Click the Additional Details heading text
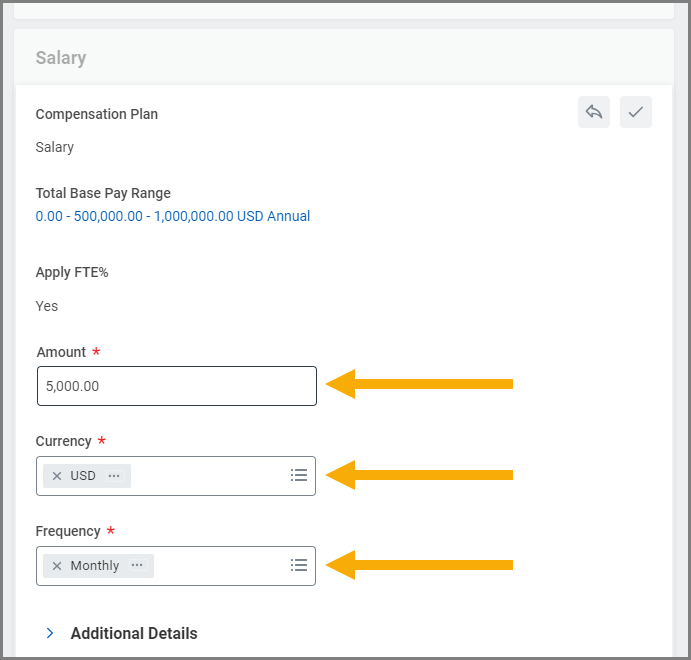This screenshot has height=660, width=691. tap(134, 633)
